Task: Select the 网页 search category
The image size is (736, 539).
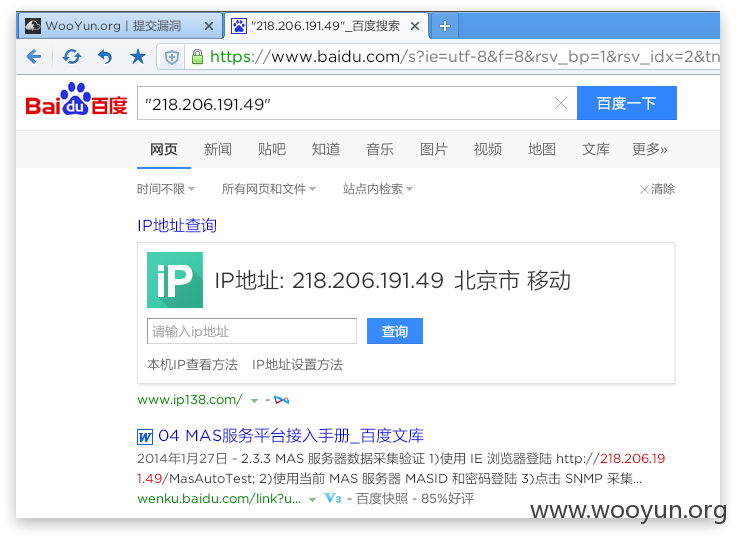Action: pyautogui.click(x=164, y=149)
